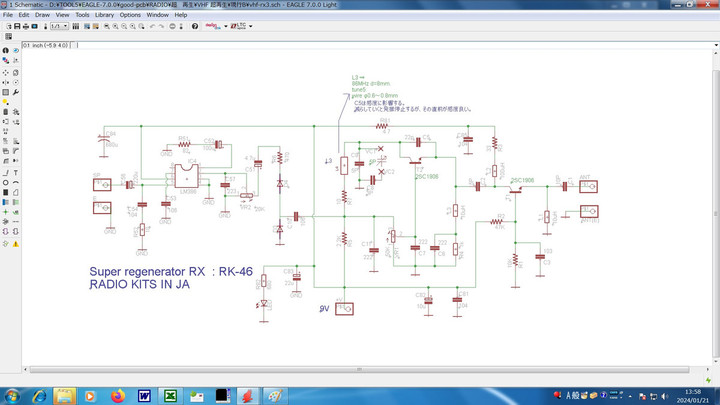Expand the Design Link dropdown arrow

[224, 26]
